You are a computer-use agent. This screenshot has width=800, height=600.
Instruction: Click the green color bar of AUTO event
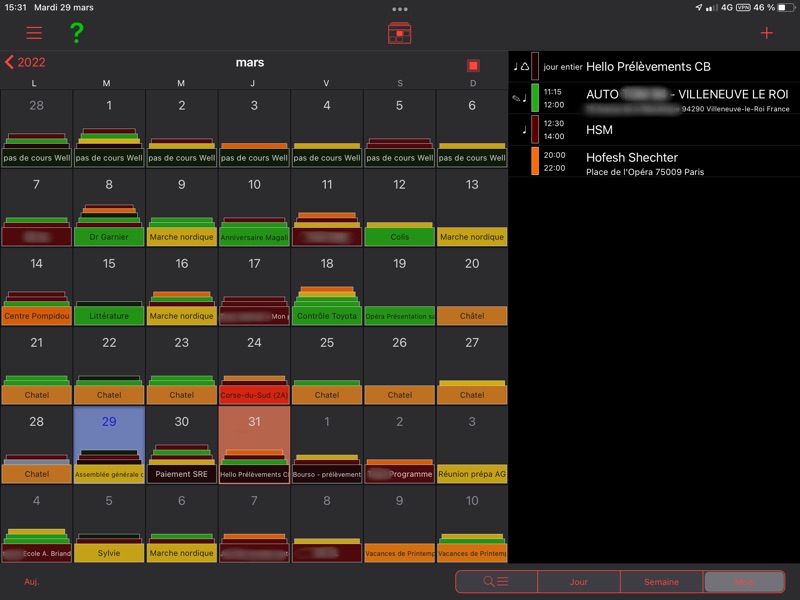tap(535, 98)
